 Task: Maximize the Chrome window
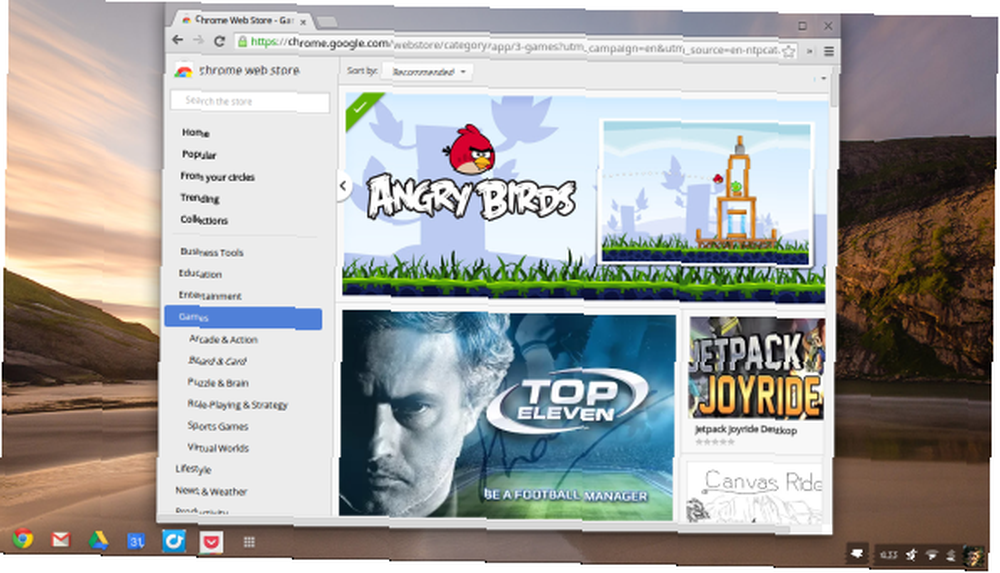[x=802, y=26]
